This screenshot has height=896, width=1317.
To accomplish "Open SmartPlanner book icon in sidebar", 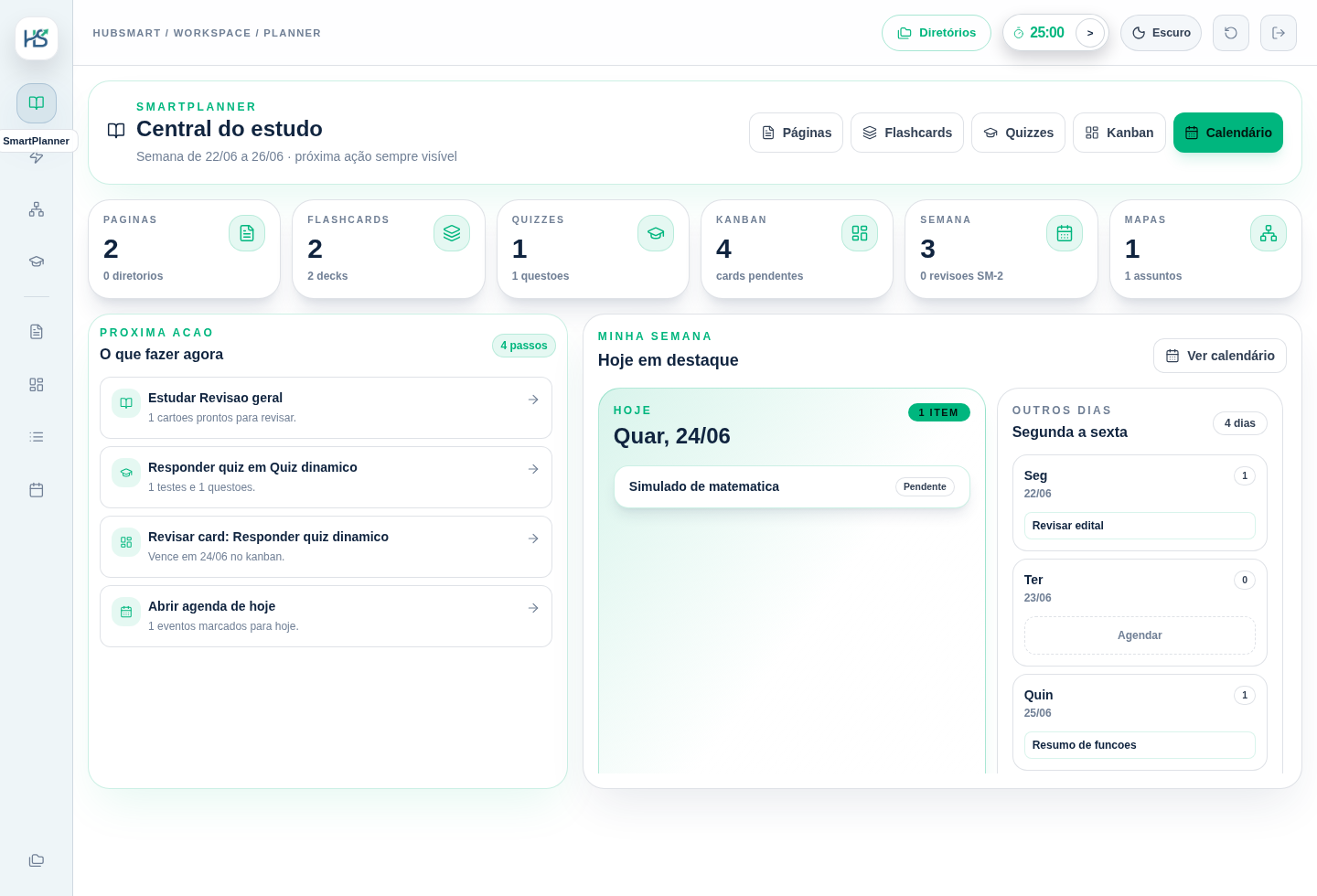I will point(37,103).
